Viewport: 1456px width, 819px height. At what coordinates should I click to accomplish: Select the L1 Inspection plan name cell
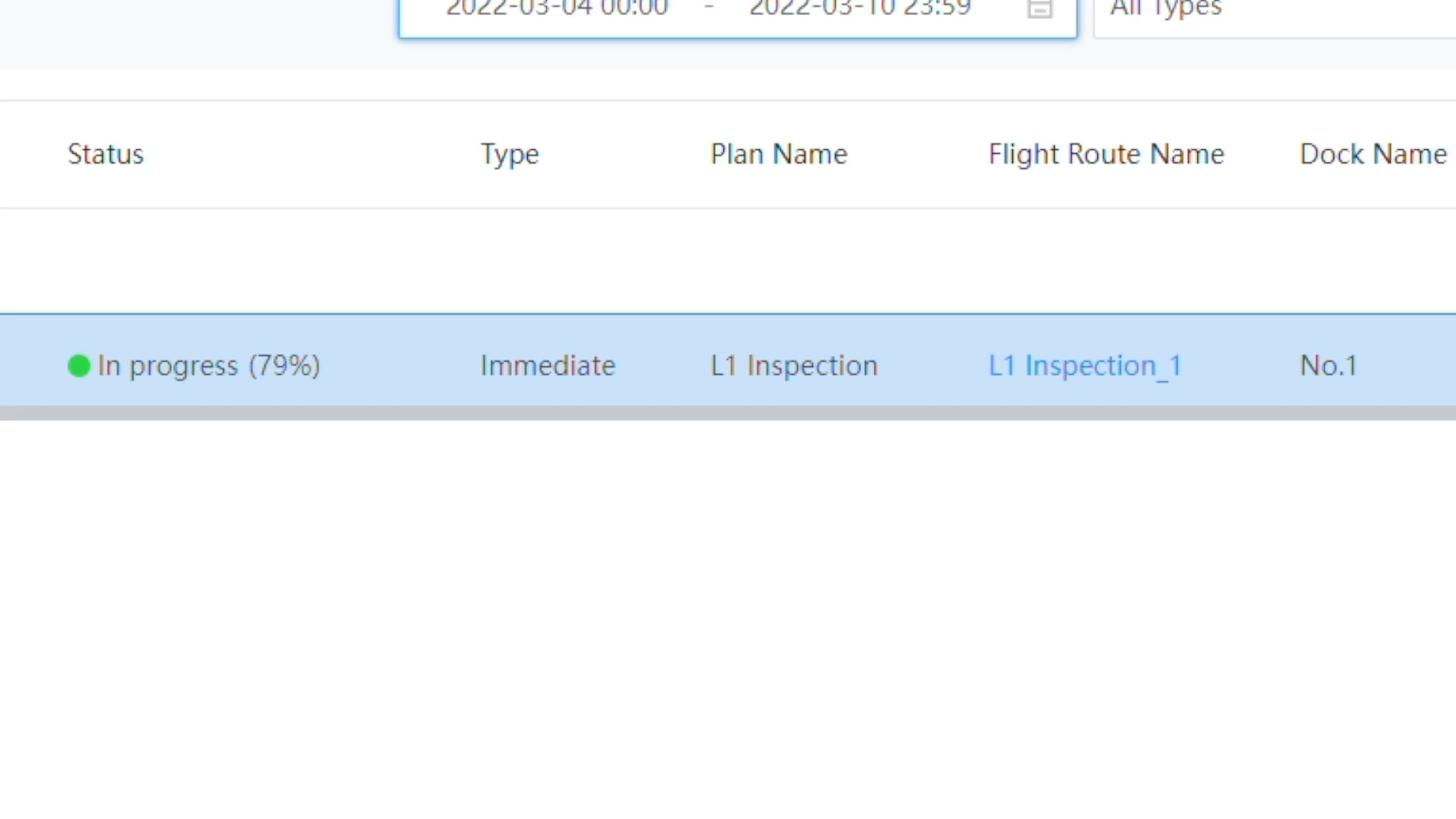794,366
